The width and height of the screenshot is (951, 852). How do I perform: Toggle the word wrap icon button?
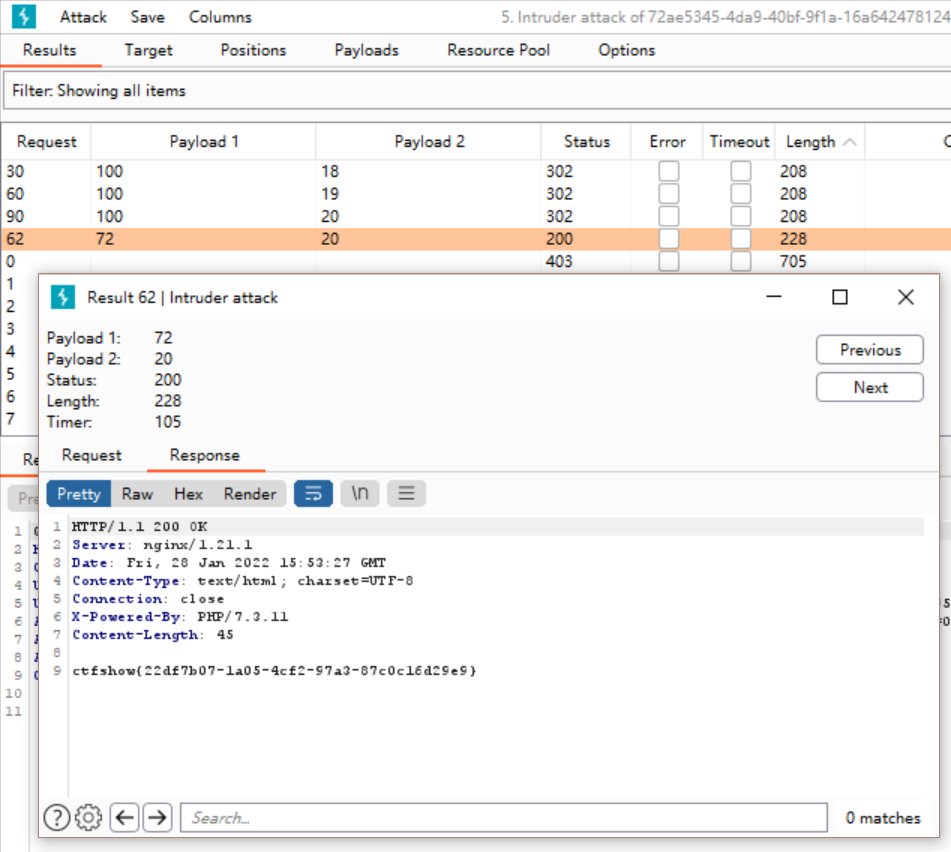[313, 494]
